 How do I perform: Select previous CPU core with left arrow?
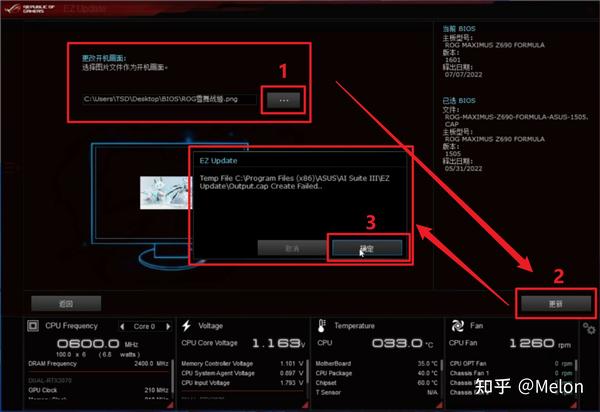pos(122,326)
